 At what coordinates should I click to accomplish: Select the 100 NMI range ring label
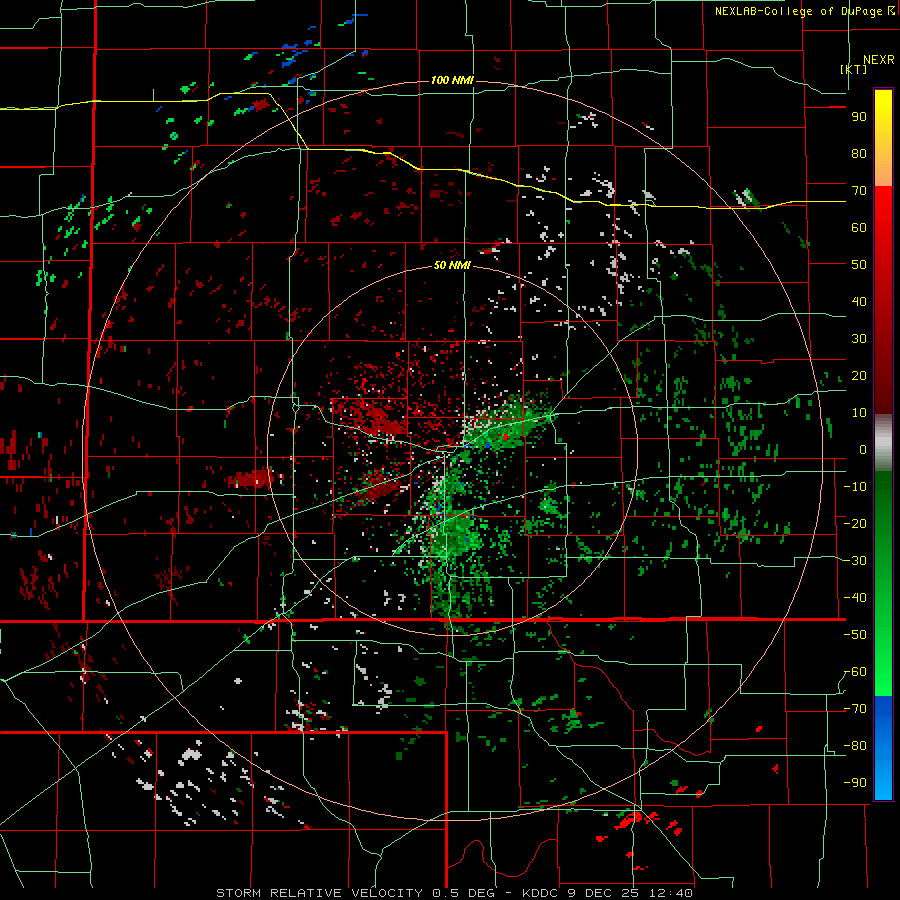click(452, 80)
